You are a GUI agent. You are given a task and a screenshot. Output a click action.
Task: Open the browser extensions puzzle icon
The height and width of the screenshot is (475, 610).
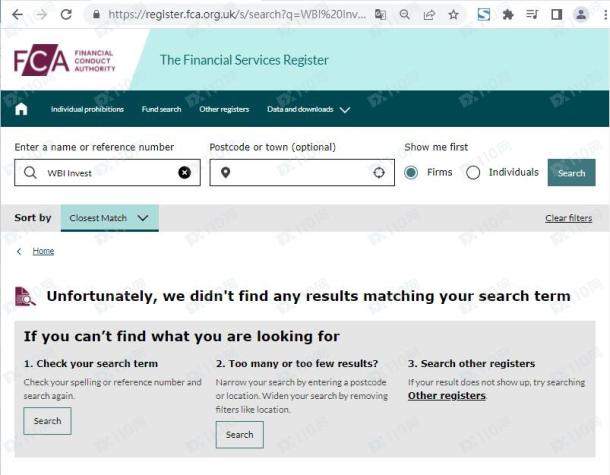(x=508, y=15)
